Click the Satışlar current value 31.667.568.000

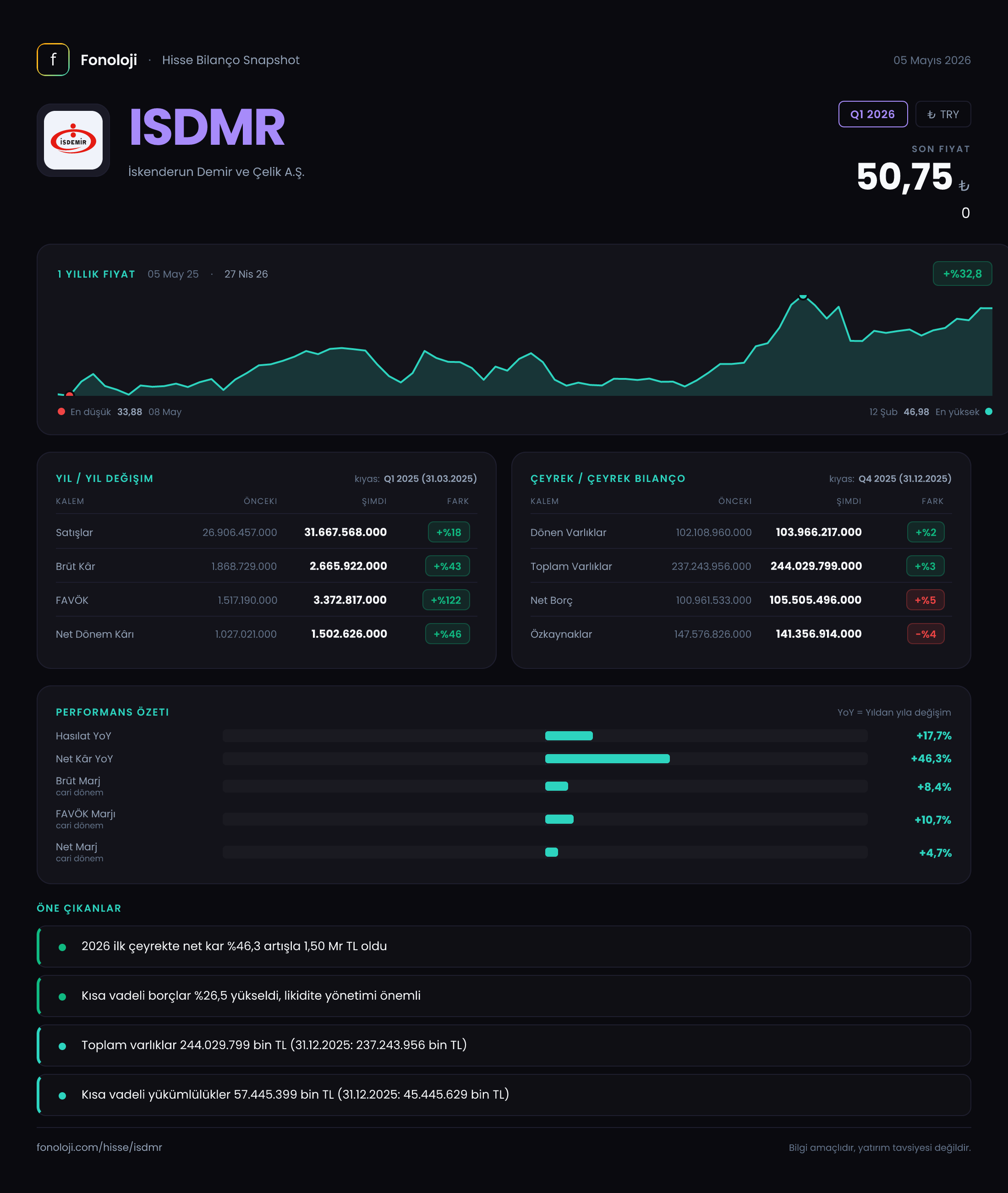(345, 532)
